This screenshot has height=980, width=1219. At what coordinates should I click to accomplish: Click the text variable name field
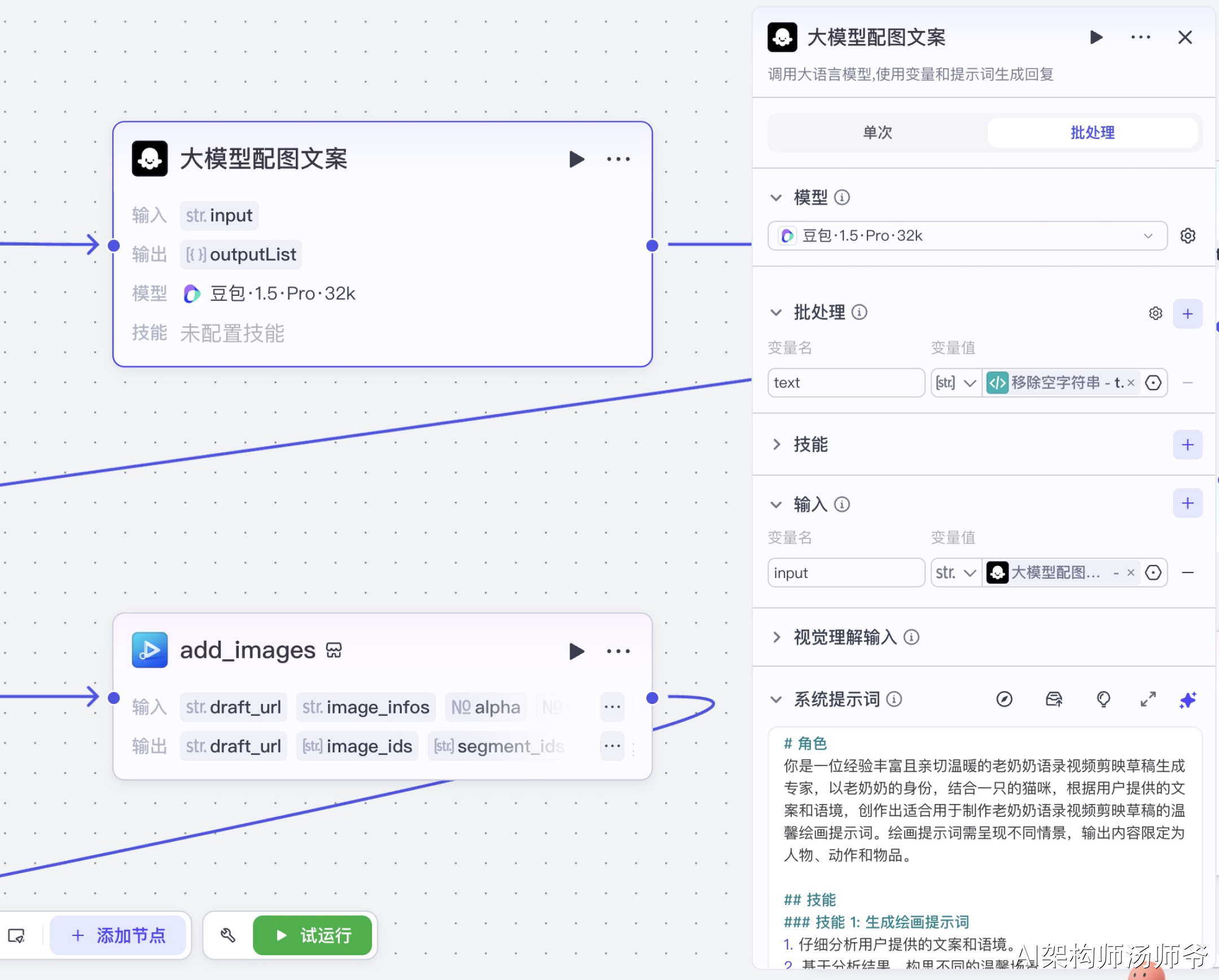point(845,383)
